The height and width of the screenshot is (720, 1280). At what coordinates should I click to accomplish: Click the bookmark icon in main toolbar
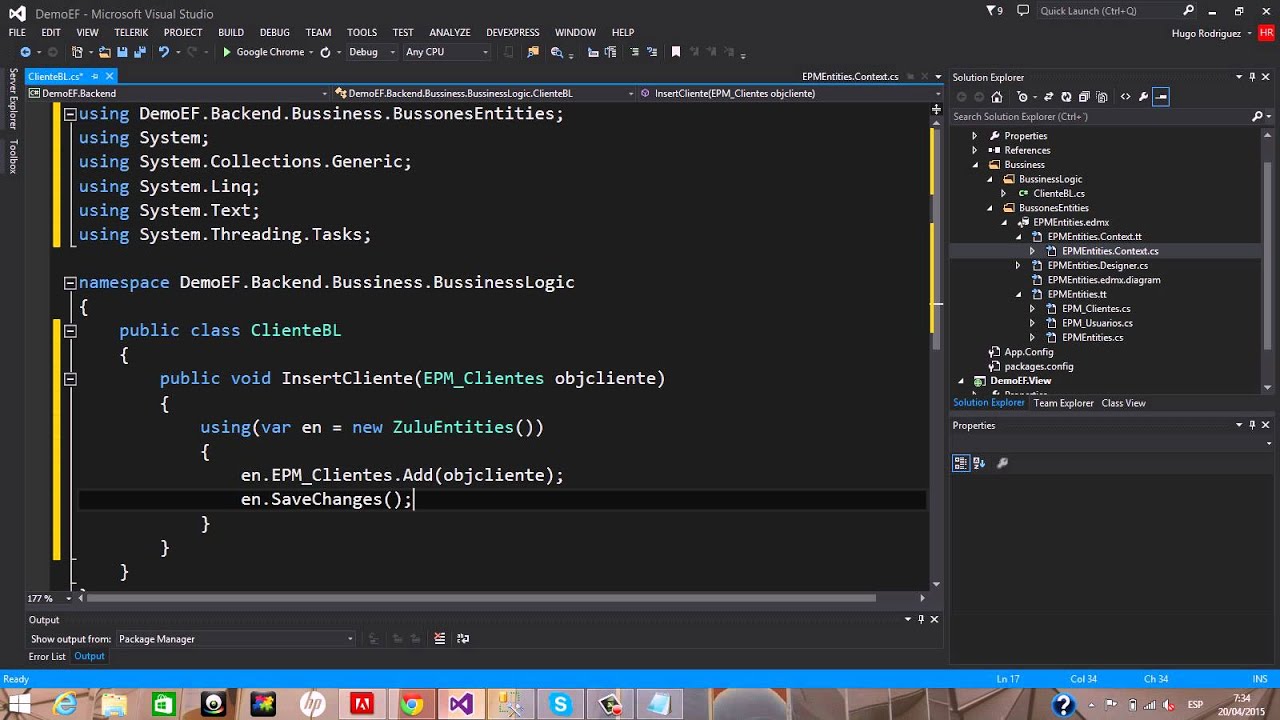pyautogui.click(x=676, y=52)
